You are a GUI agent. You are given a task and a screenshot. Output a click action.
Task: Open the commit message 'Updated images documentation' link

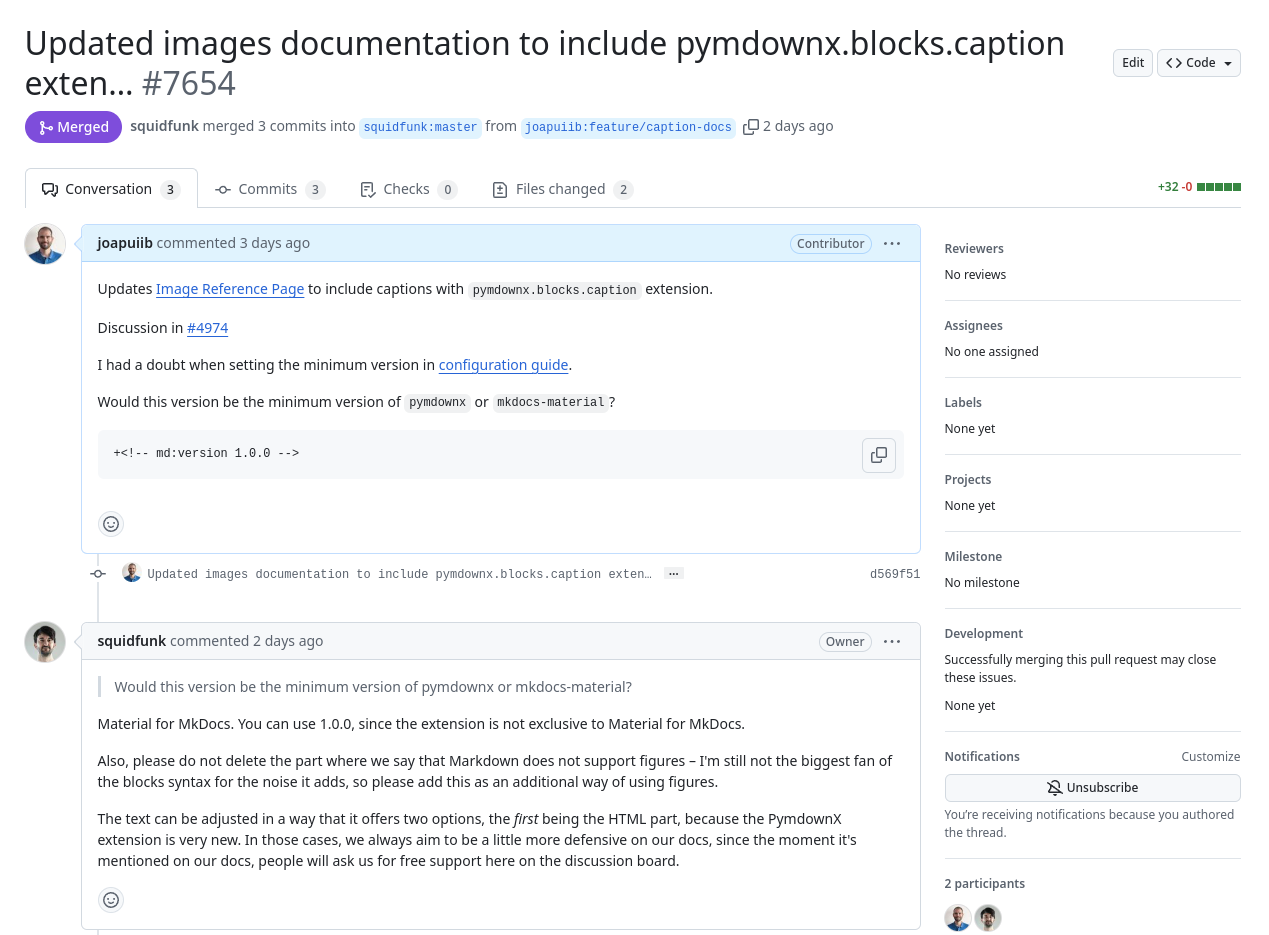(x=400, y=574)
